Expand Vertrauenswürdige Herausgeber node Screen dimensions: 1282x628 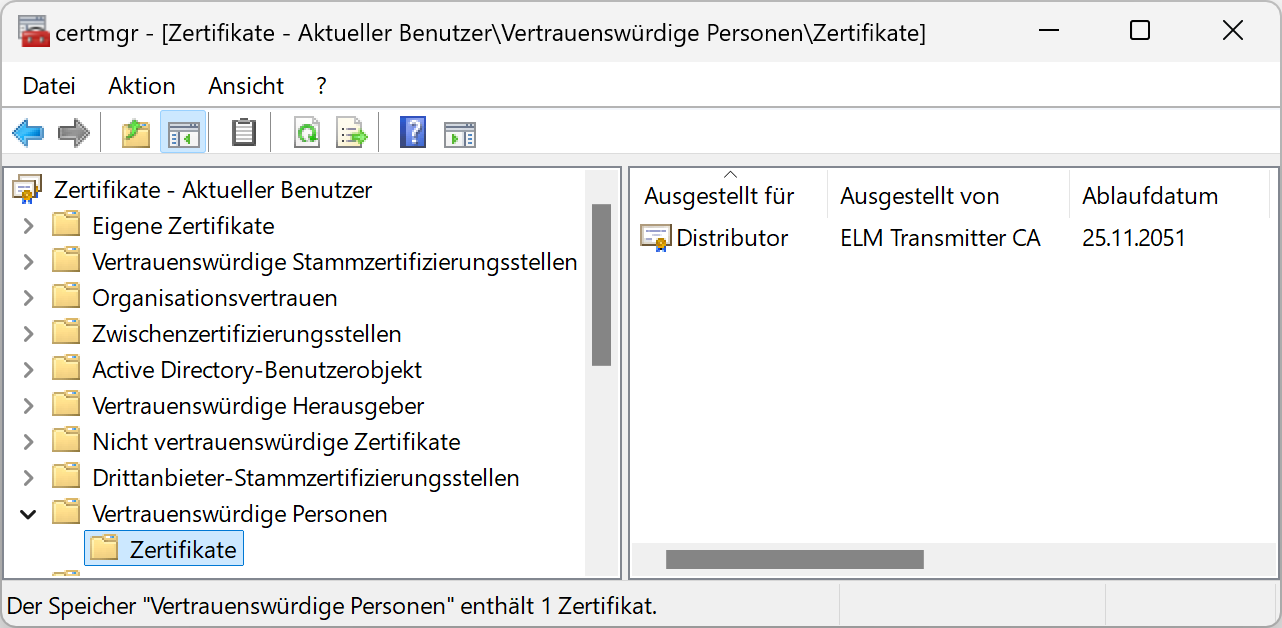28,406
